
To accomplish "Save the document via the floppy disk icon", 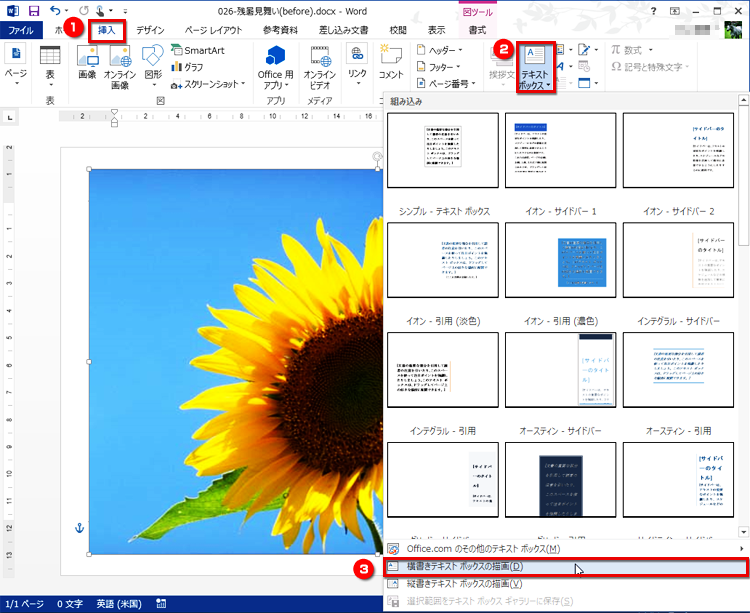I will point(34,11).
